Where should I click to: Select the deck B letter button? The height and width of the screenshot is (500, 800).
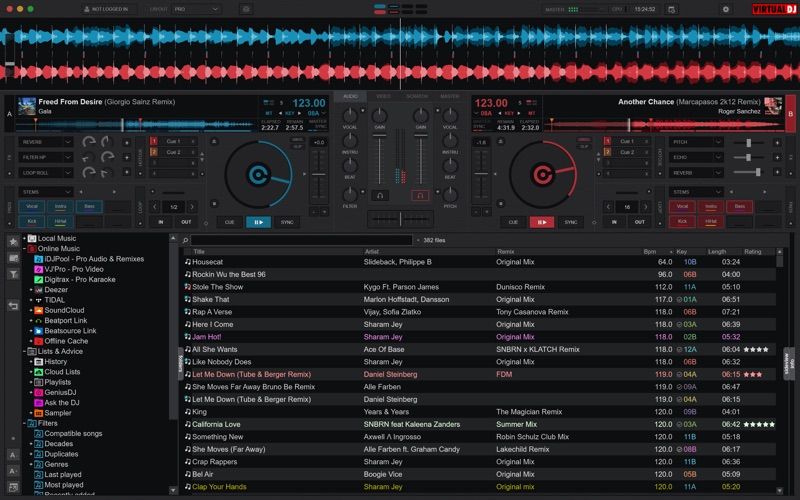tap(791, 114)
